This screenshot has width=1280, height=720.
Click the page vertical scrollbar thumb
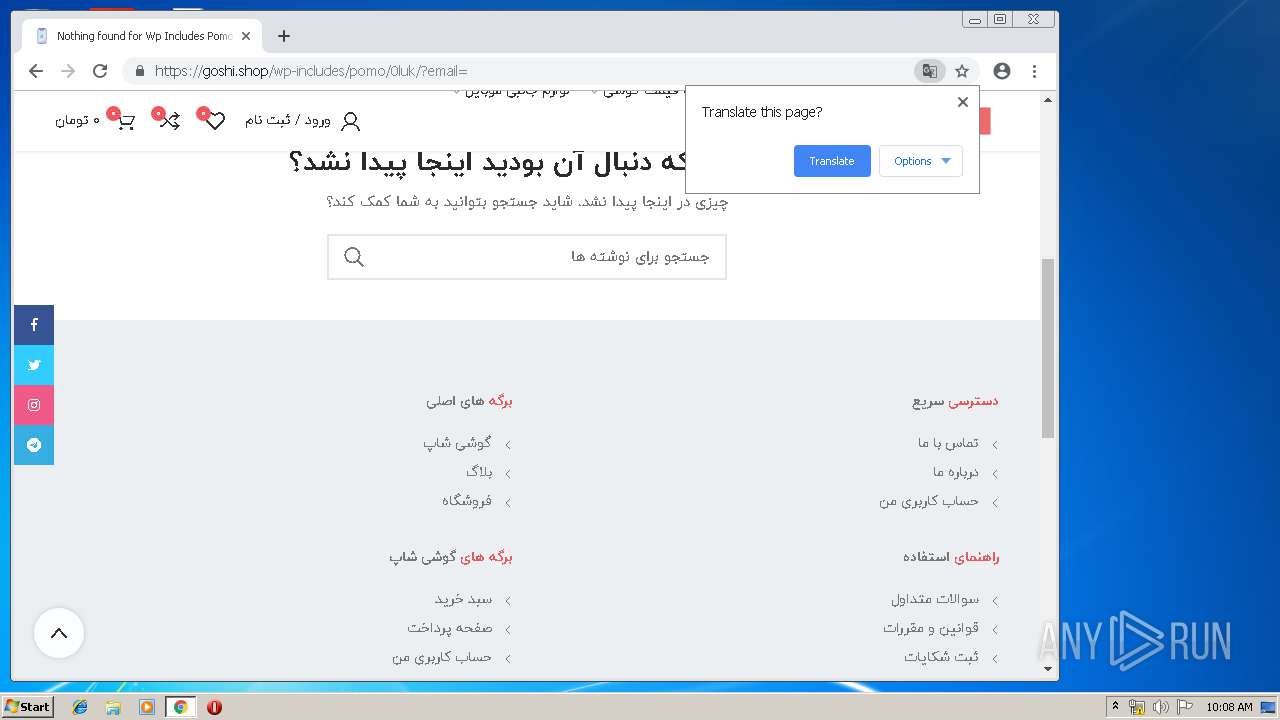pyautogui.click(x=1048, y=348)
